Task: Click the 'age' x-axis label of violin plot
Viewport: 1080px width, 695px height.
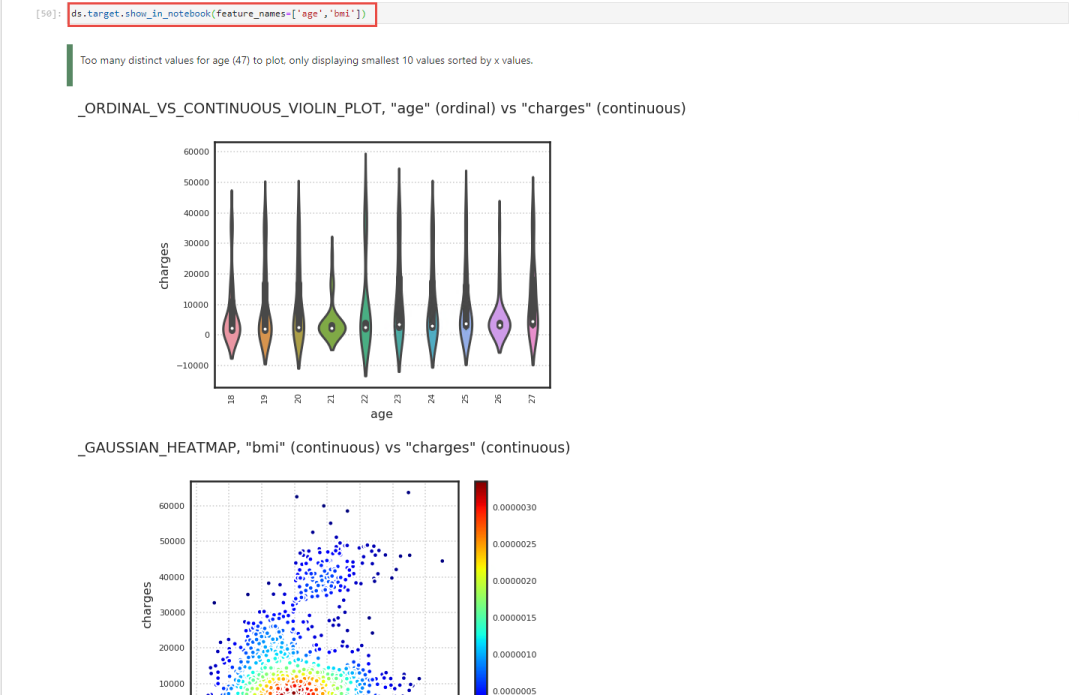Action: [382, 414]
